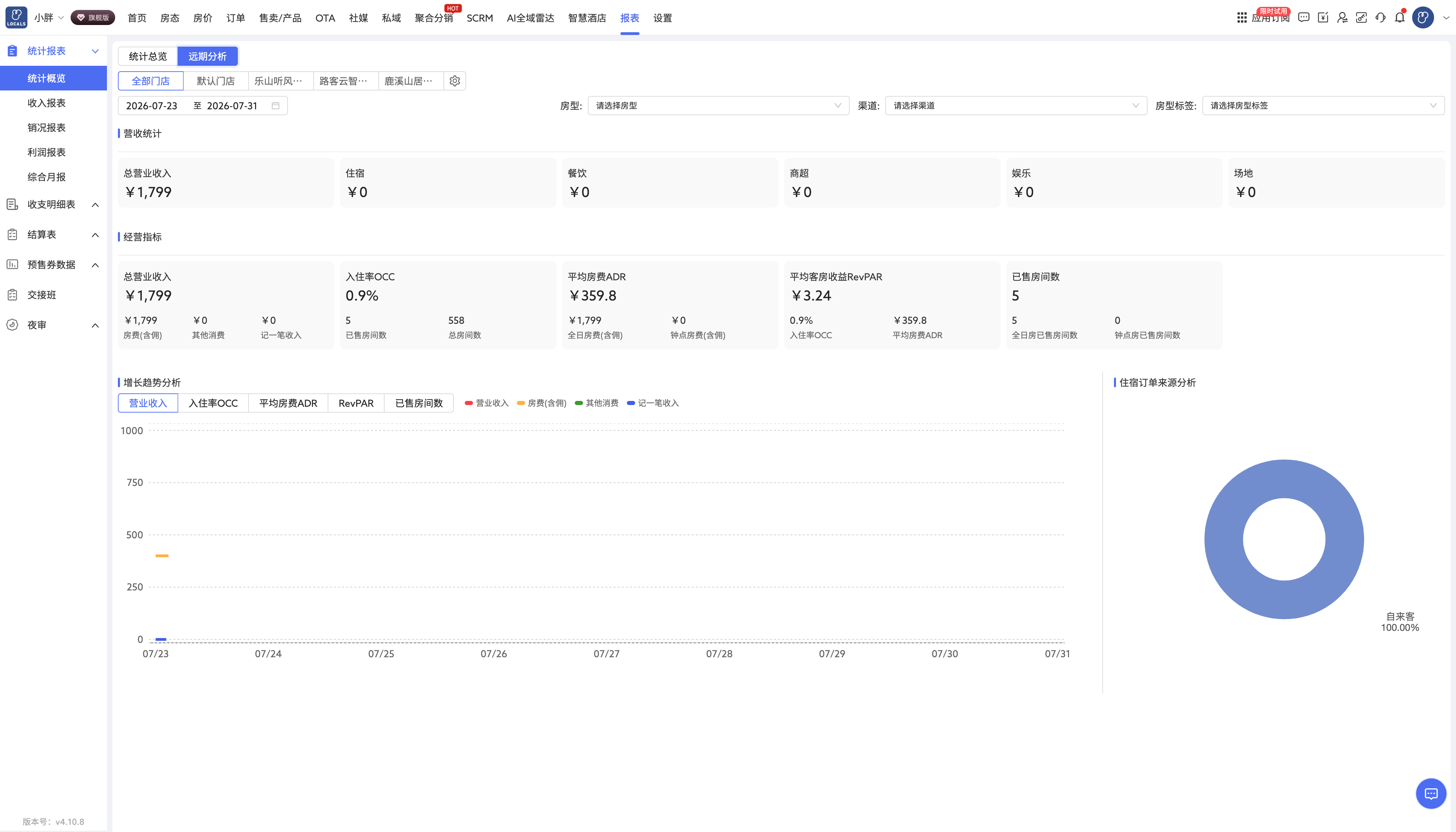This screenshot has width=1456, height=832.
Task: Open the chat message bubble icon
Action: tap(1303, 18)
